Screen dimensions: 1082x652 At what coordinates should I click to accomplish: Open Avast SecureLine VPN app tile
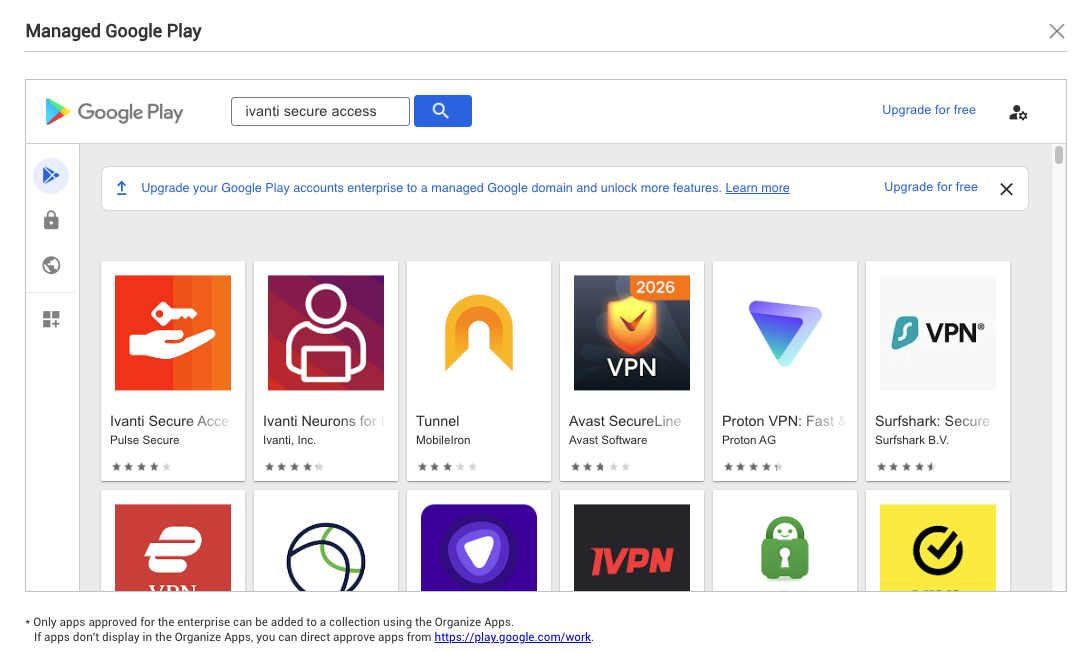coord(632,370)
